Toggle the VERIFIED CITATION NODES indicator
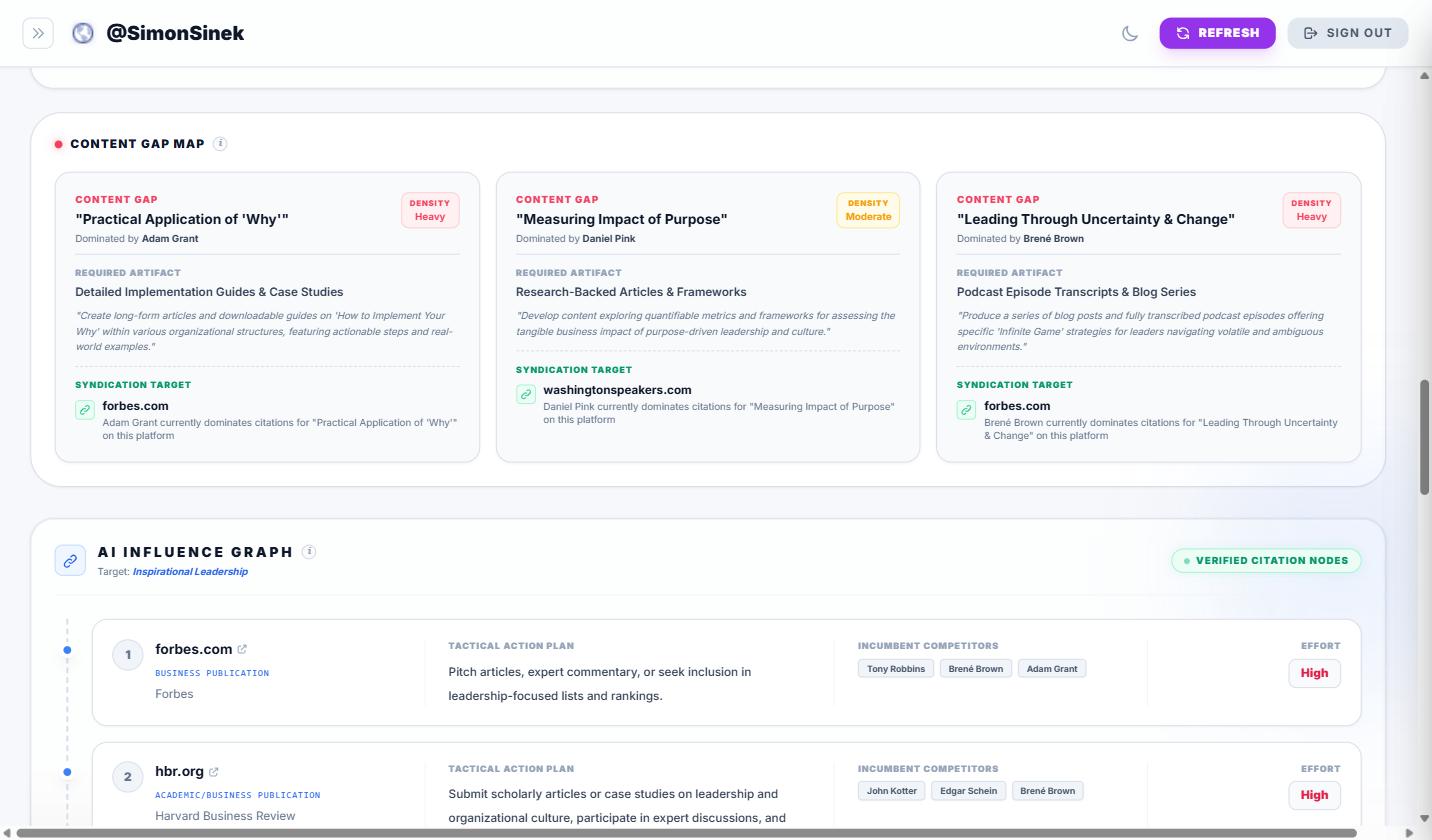This screenshot has height=840, width=1432. pyautogui.click(x=1266, y=560)
